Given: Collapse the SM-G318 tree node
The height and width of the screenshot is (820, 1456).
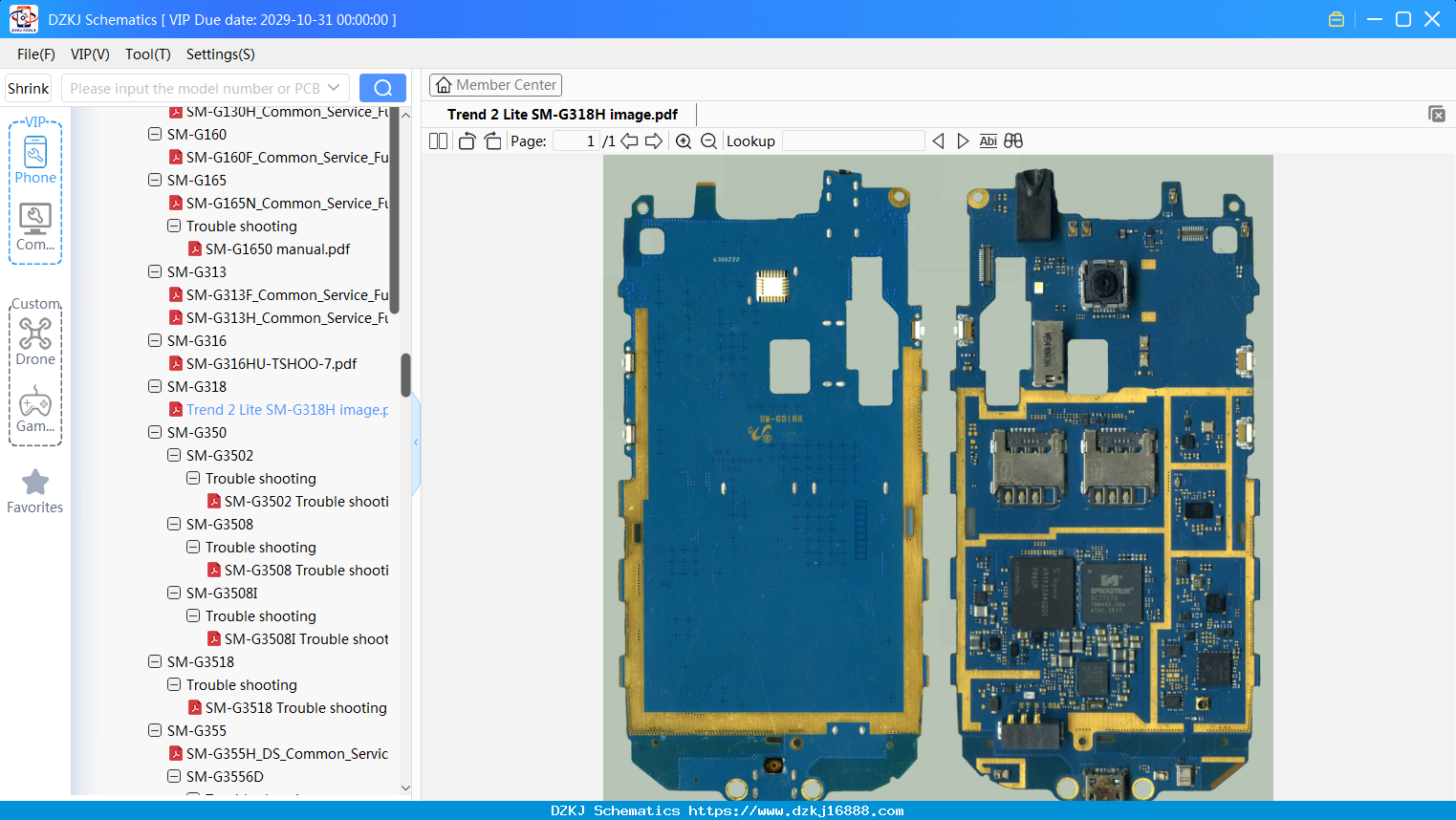Looking at the screenshot, I should 155,386.
